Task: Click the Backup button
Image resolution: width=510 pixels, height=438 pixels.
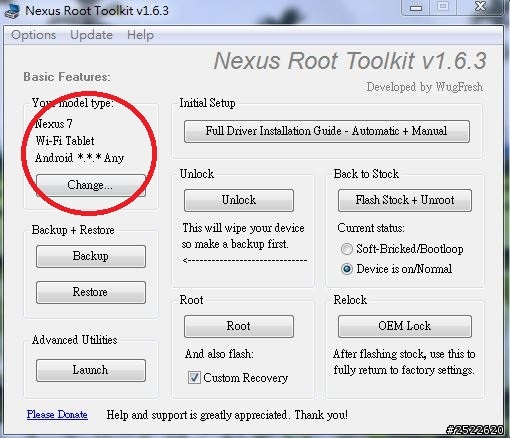Action: coord(91,256)
